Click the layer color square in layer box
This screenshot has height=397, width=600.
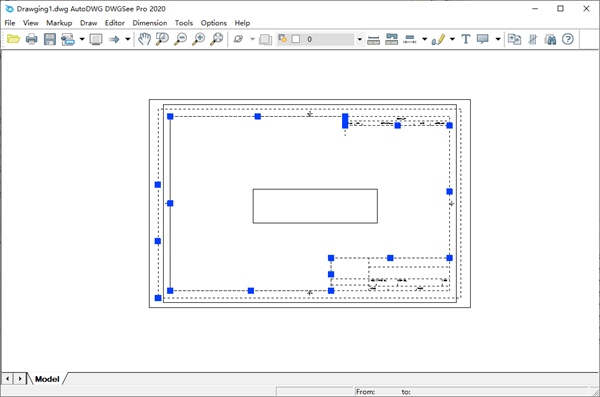click(x=296, y=39)
